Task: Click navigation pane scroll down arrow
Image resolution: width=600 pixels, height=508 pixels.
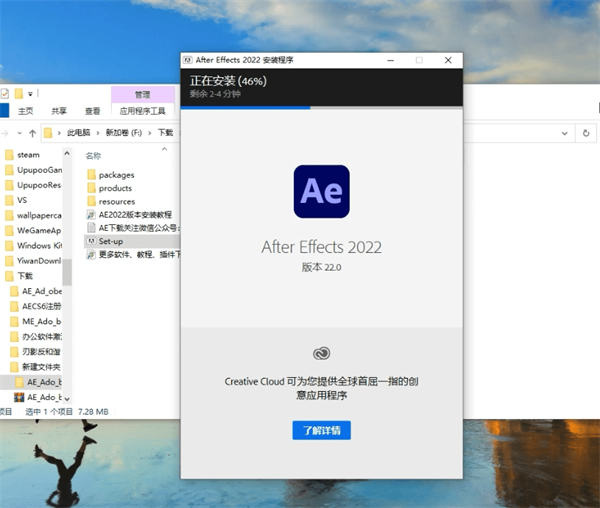Action: tap(67, 399)
